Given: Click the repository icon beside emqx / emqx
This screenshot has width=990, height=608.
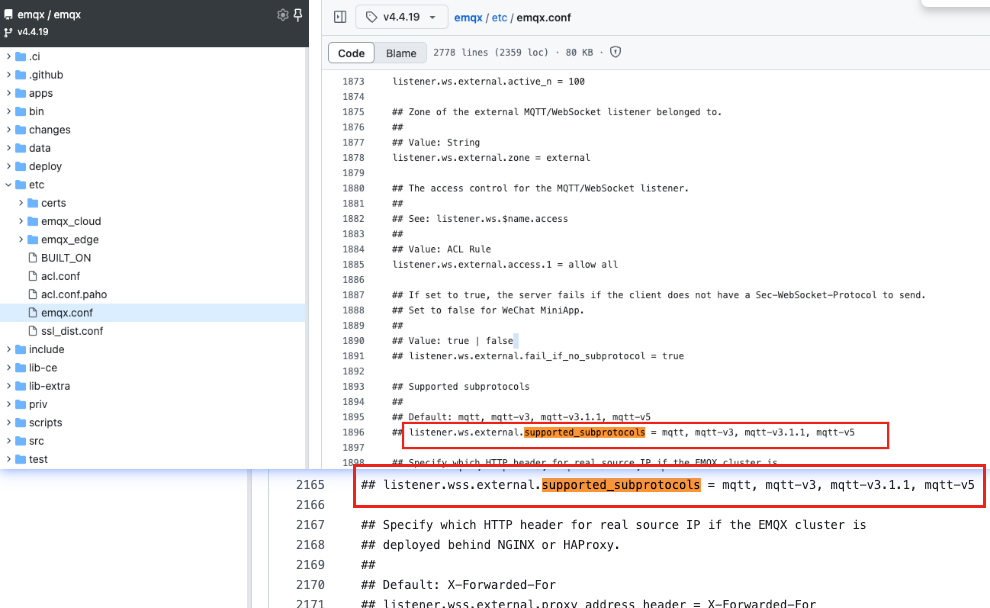Looking at the screenshot, I should 8,15.
